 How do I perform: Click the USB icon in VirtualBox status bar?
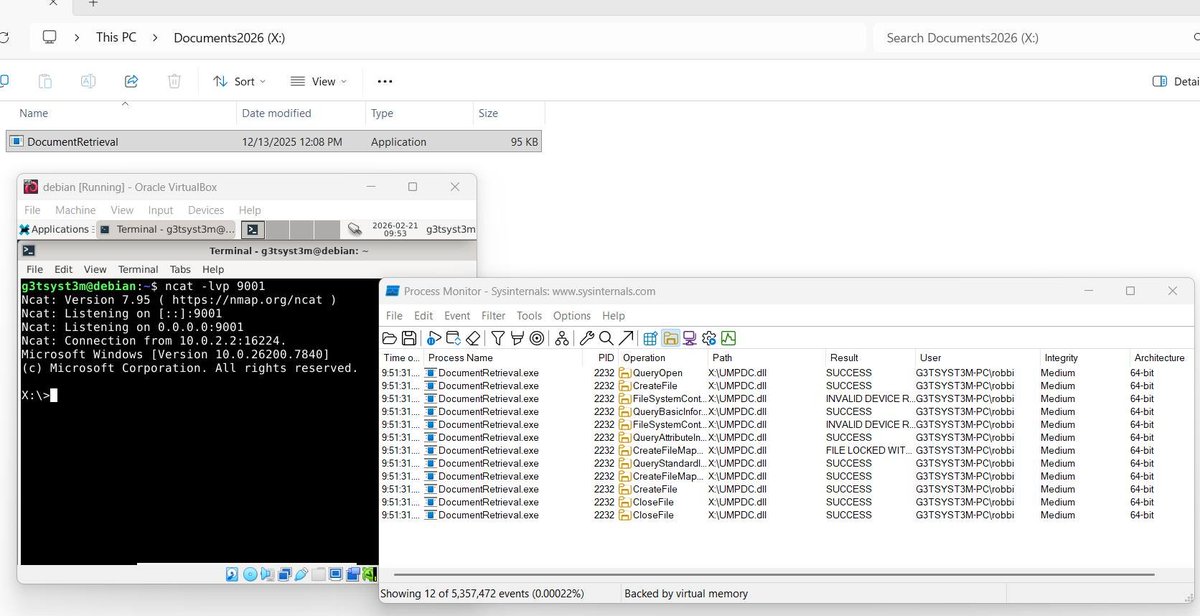tap(302, 575)
